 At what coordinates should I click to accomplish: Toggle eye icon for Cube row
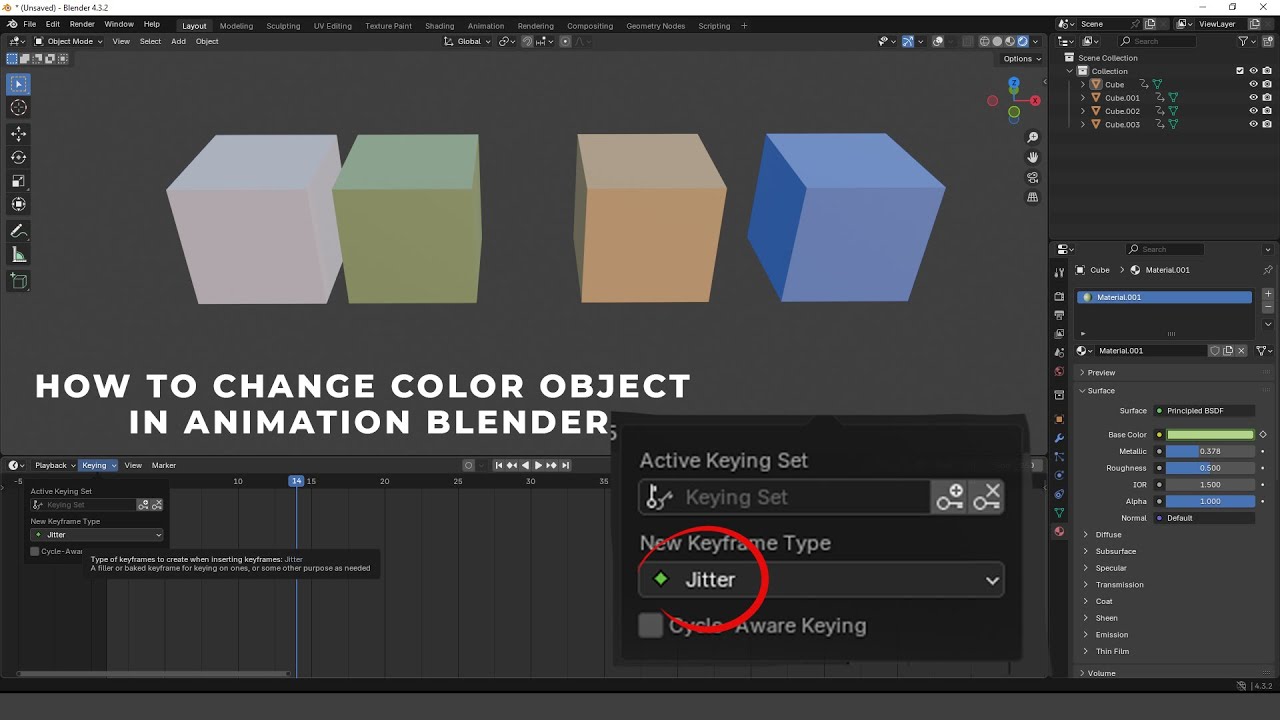point(1253,85)
